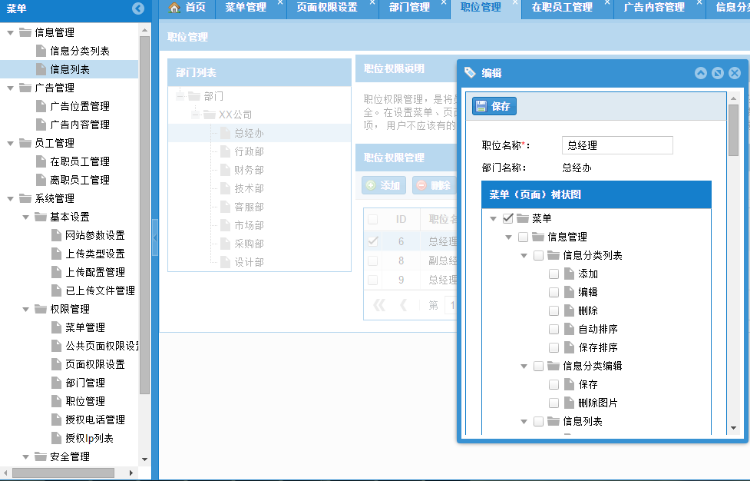The width and height of the screenshot is (750, 481).
Task: Uncheck the 菜单 root checkbox
Action: tap(508, 219)
